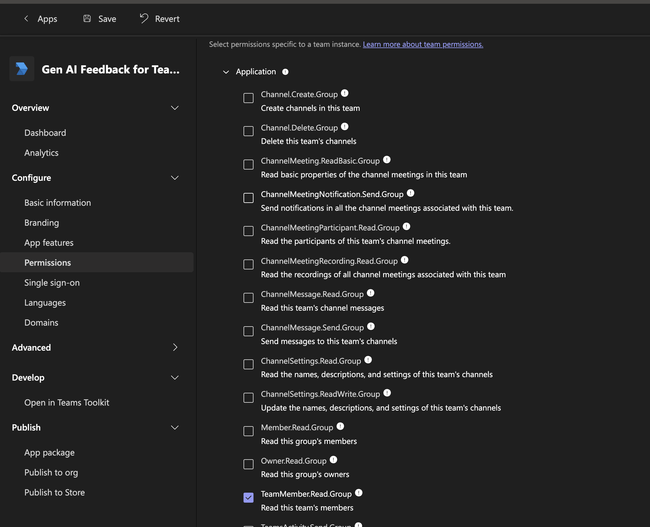Enable the Channel.Delete.Group permission checkbox

(x=248, y=131)
